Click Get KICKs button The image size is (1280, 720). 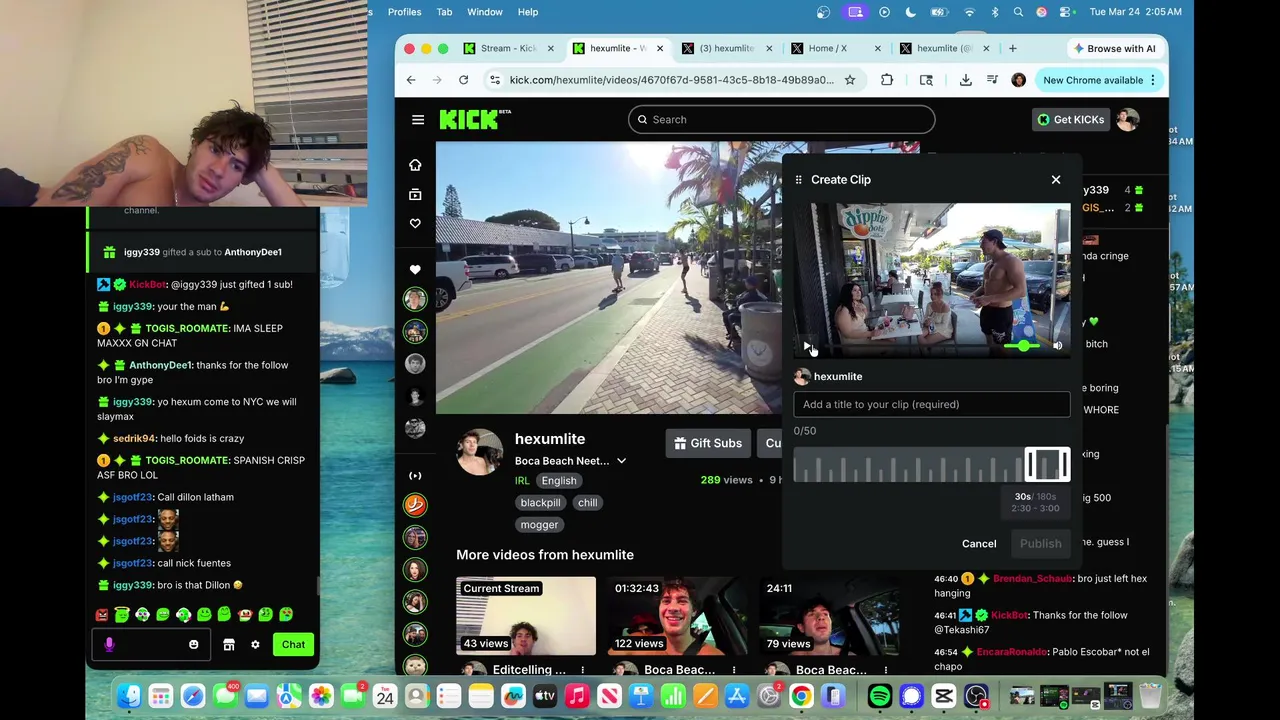click(1070, 120)
